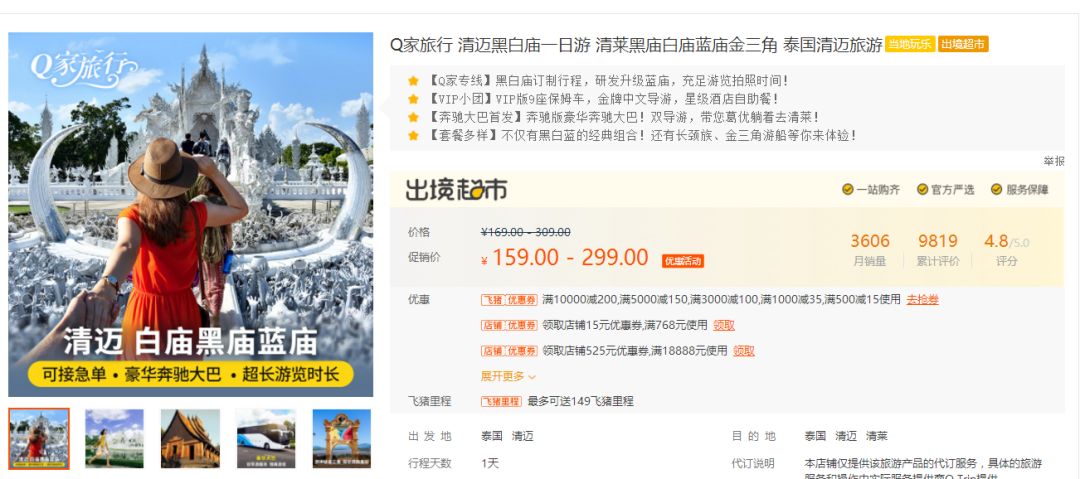Click the 出境超市 orange tag badge
This screenshot has height=479, width=1080.
tap(963, 45)
